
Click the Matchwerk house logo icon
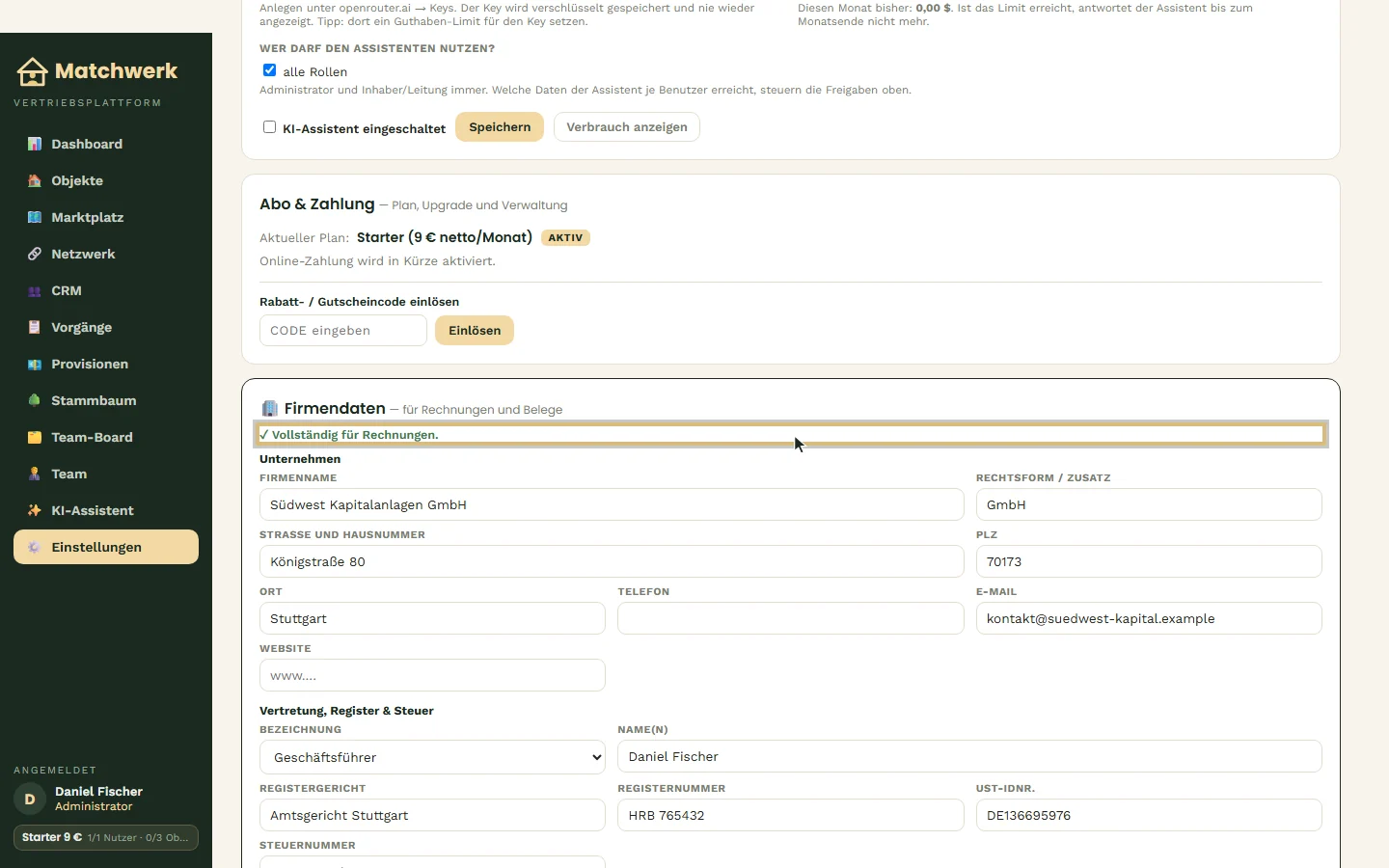[x=32, y=71]
